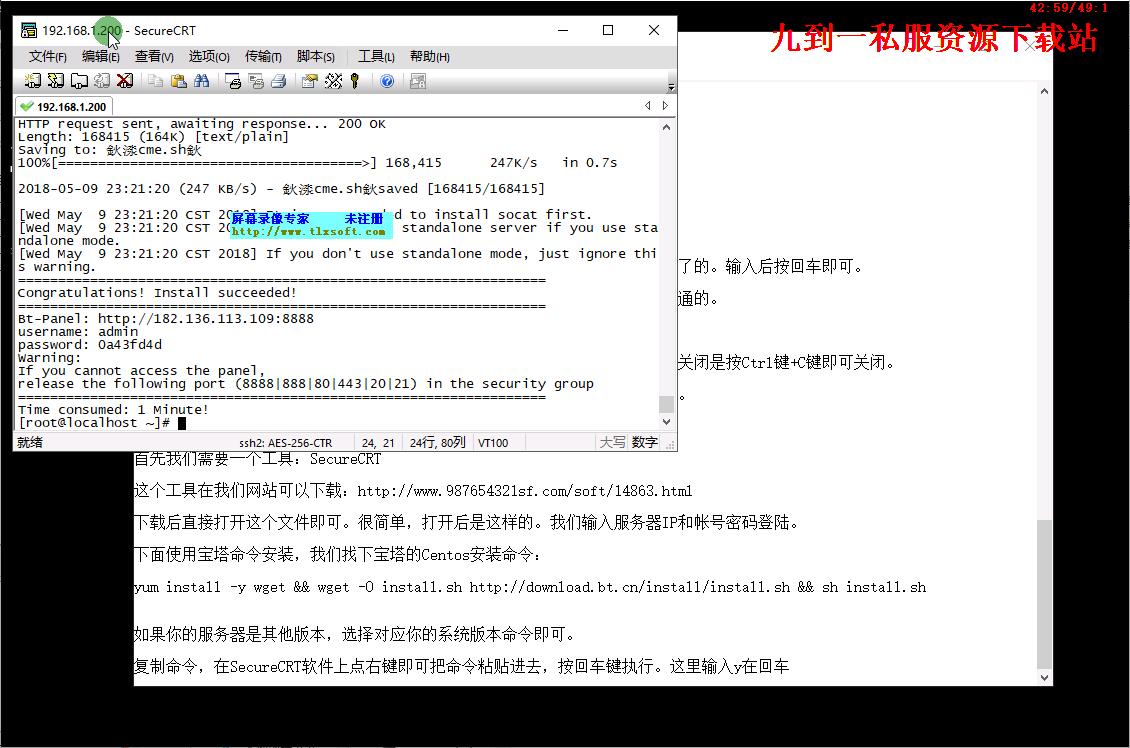
Task: Open Quick Connect from the toolbar
Action: 56,81
